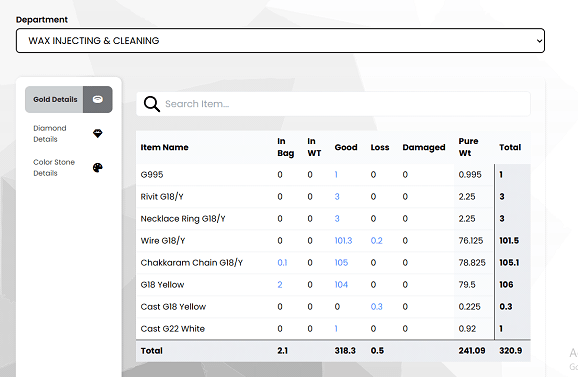This screenshot has width=581, height=377.
Task: Click Good value 1 for Cast G22 White
Action: click(336, 329)
